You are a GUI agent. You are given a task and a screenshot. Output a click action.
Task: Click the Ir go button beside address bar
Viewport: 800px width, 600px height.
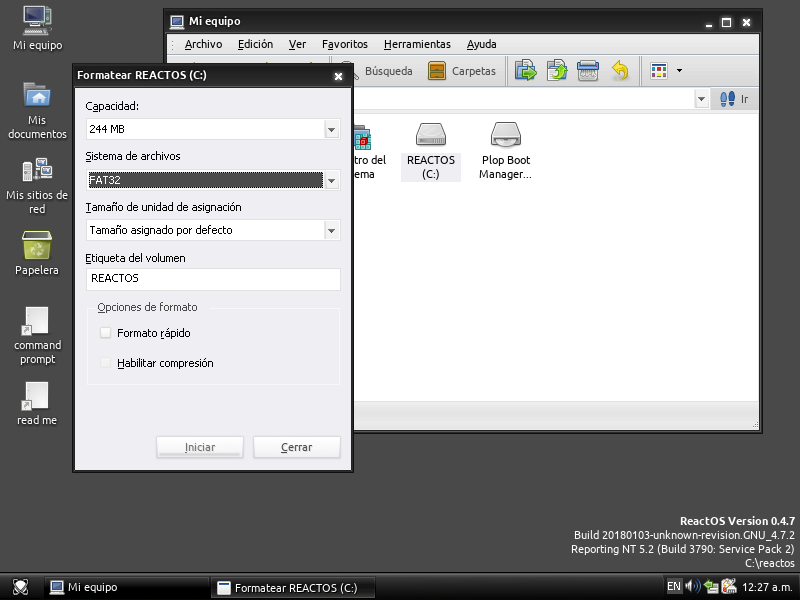tap(734, 99)
